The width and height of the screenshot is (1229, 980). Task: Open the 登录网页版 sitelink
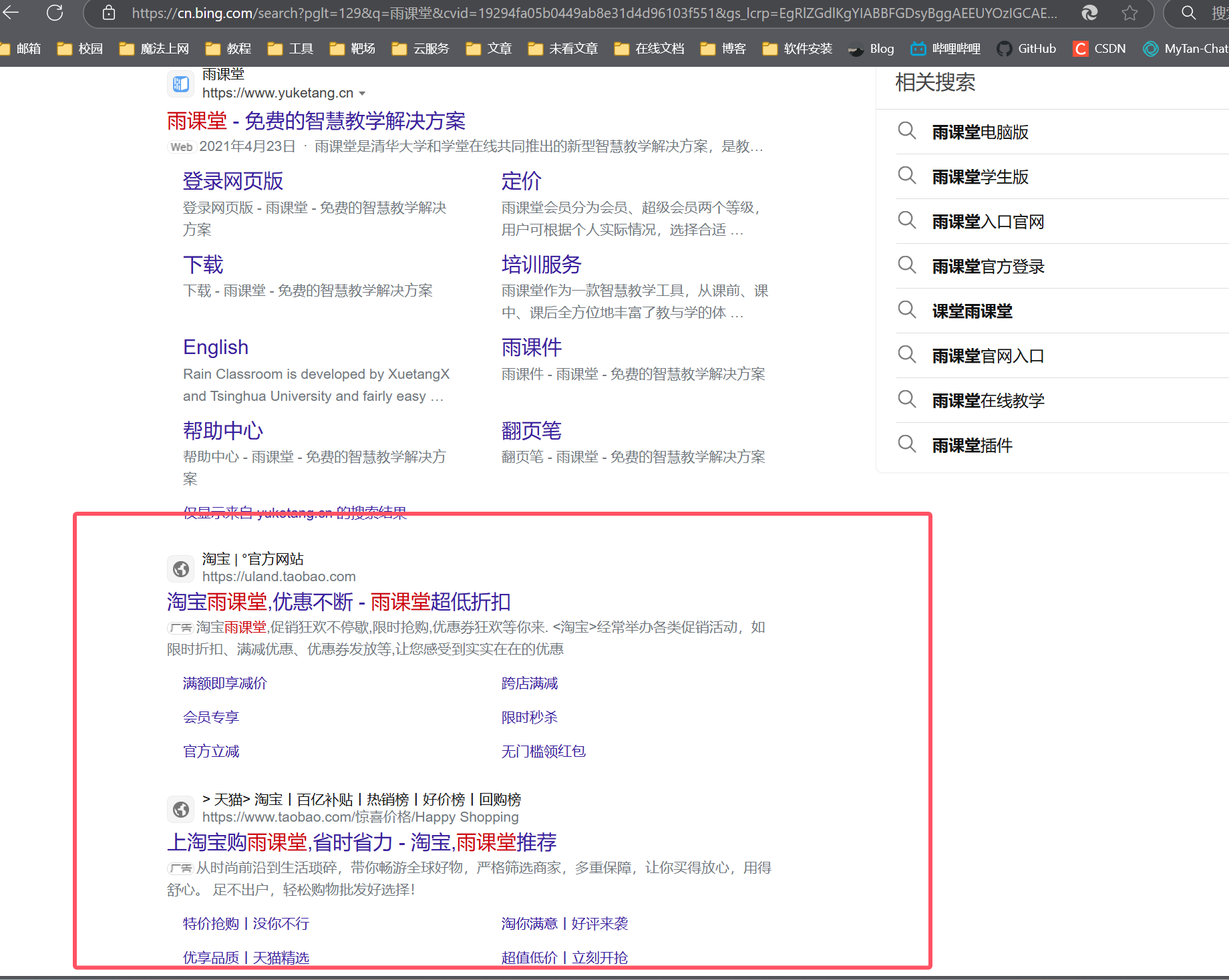point(233,181)
